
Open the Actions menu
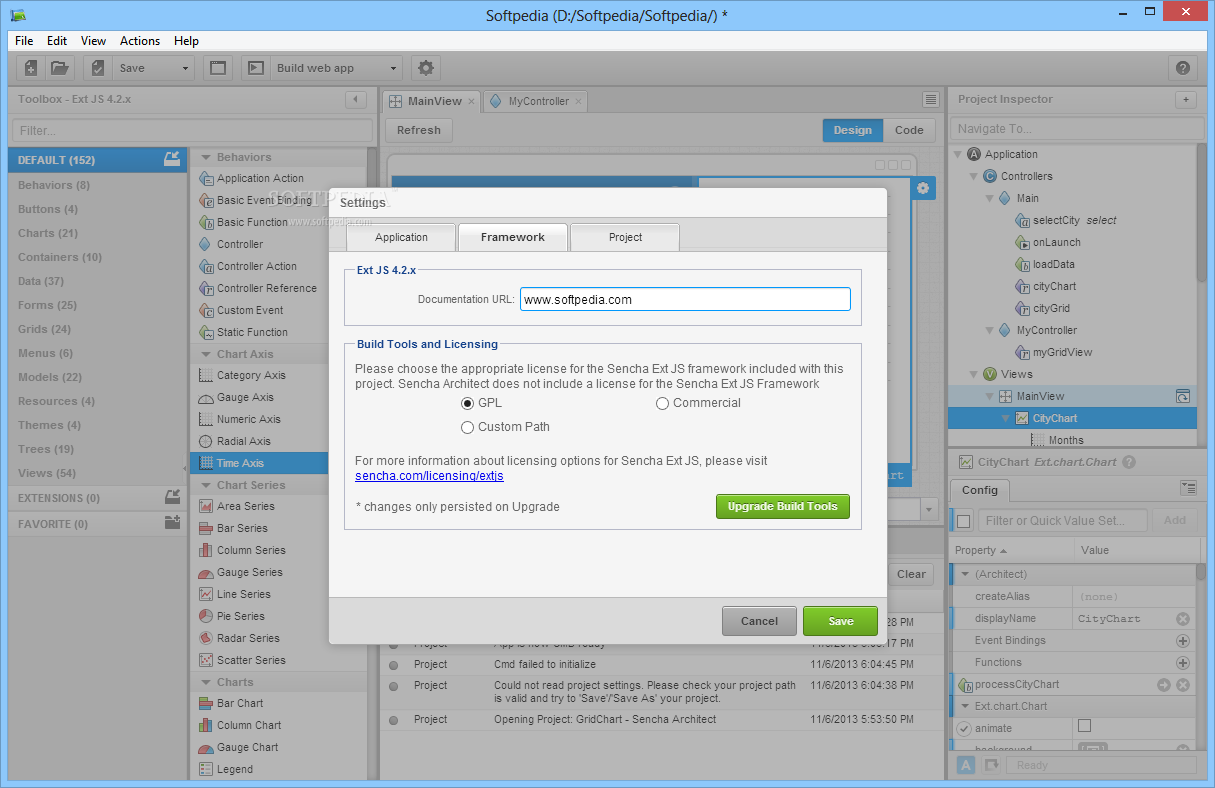point(140,41)
